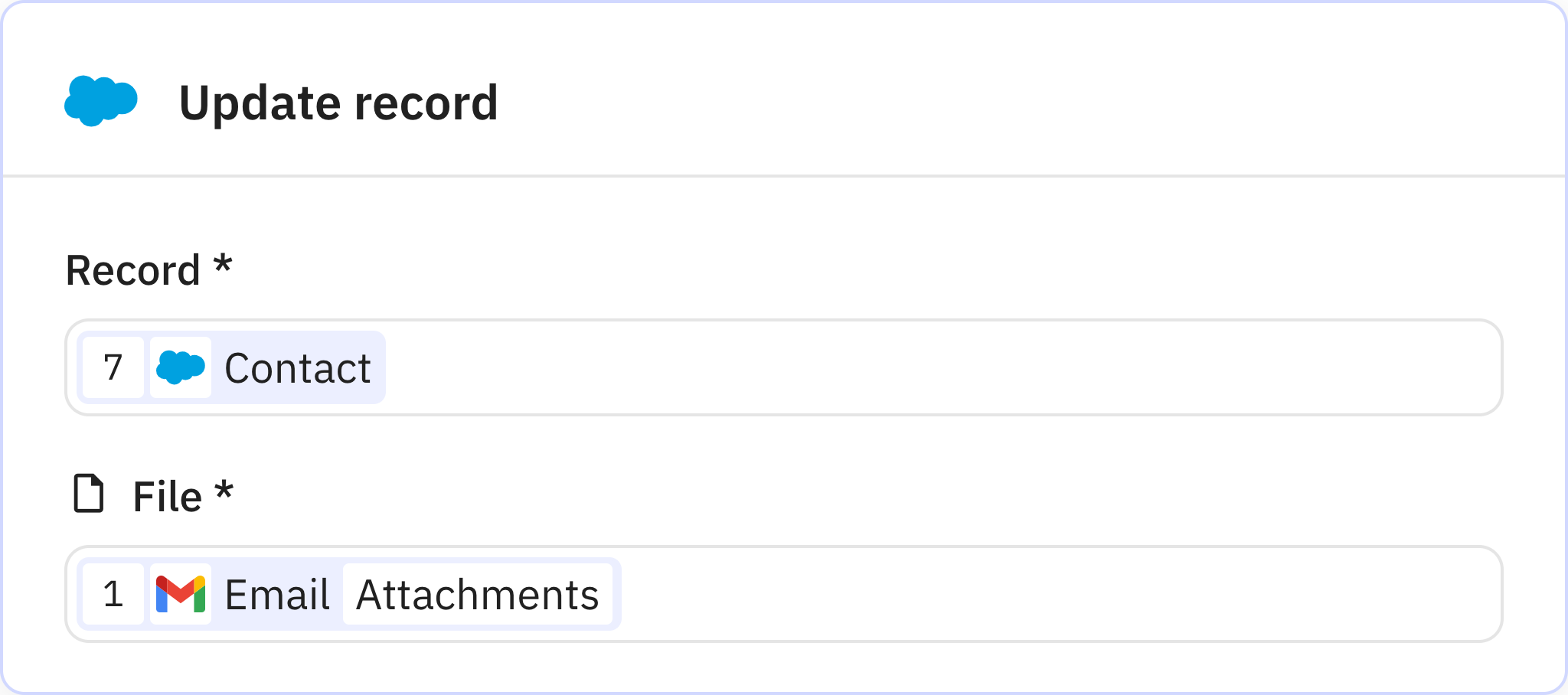Click the Update record title
Screen dimensions: 1568x695
[x=339, y=102]
